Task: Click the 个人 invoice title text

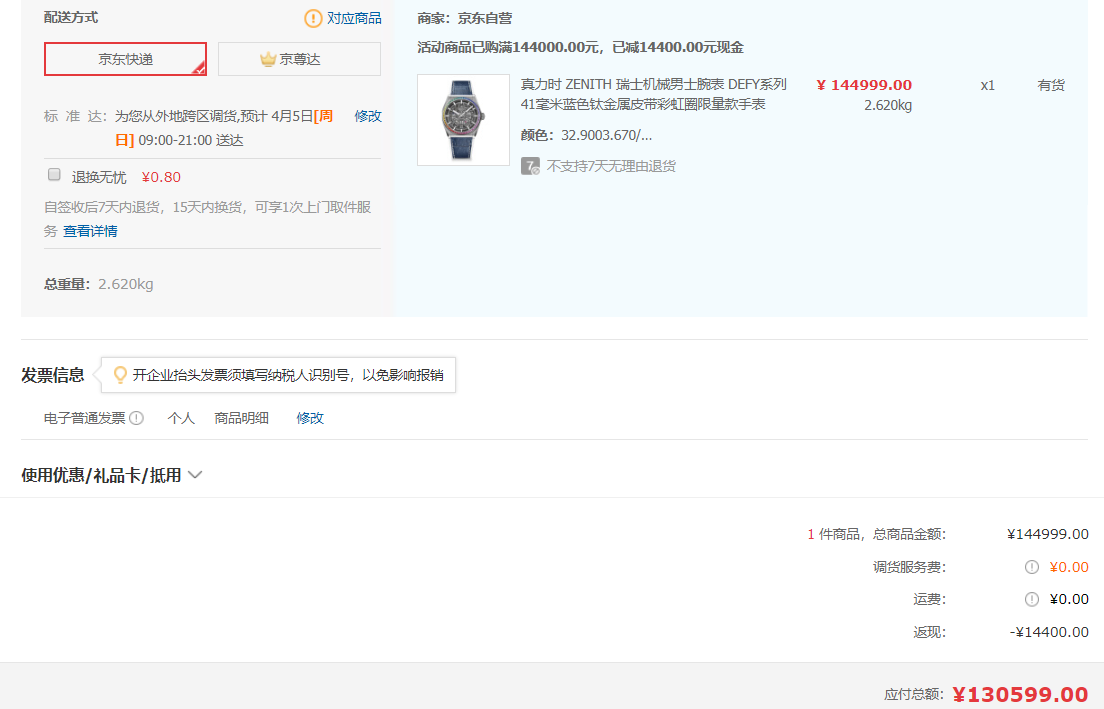Action: (181, 418)
